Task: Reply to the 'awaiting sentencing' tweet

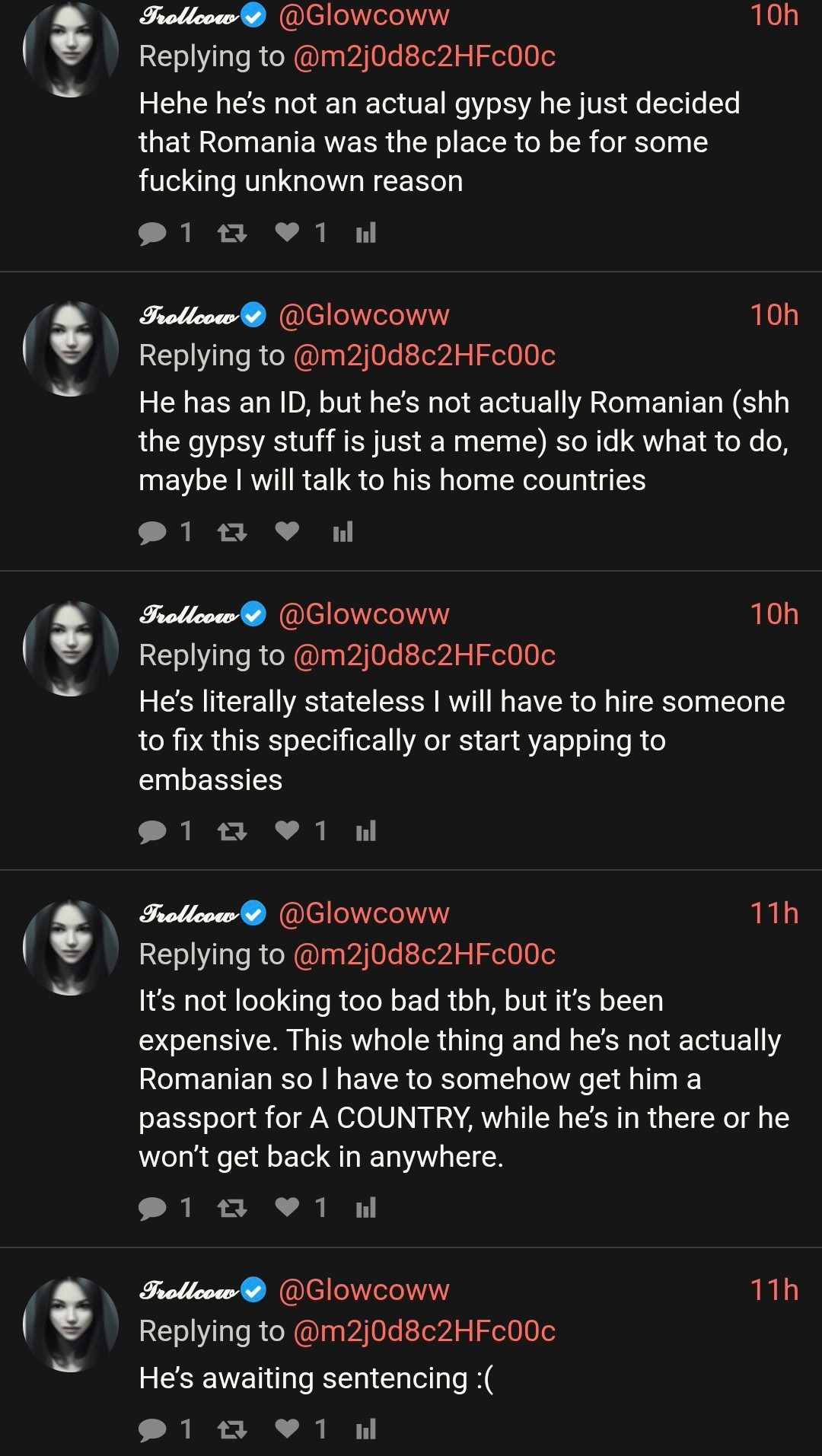Action: click(153, 1429)
